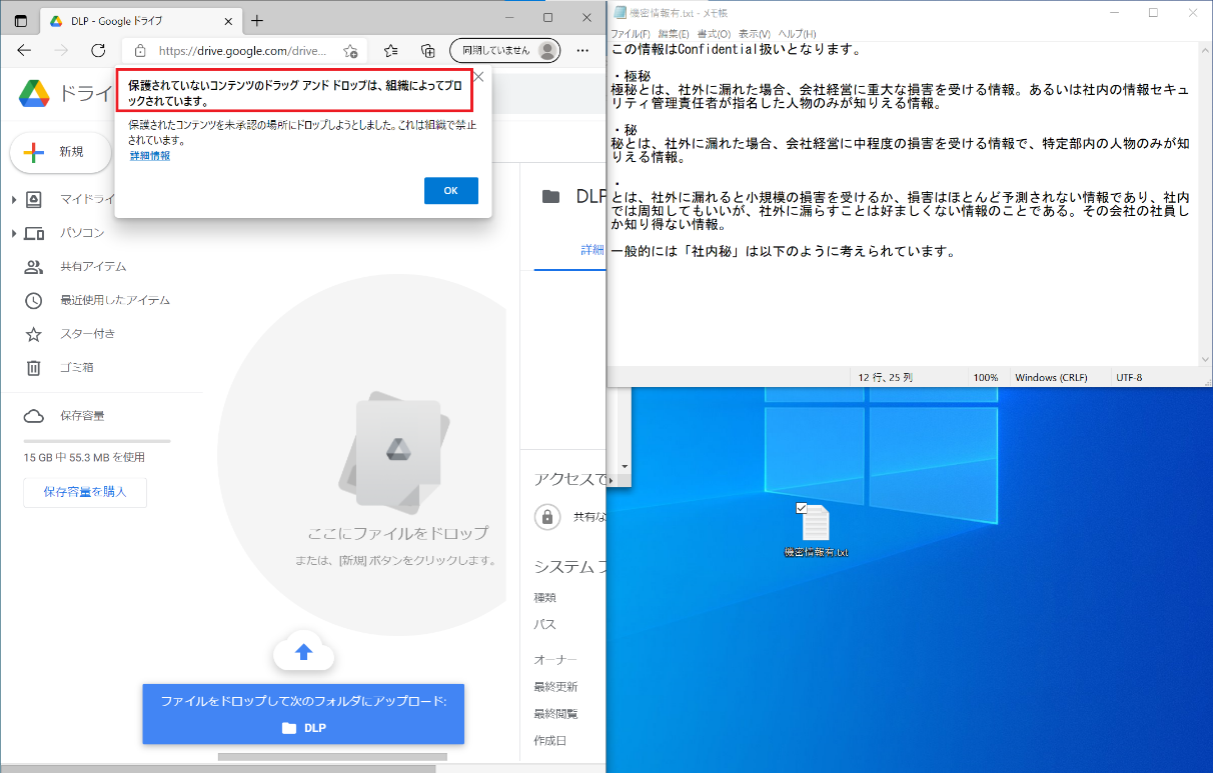Click the Google Drive logo
Screen dimensions: 1216x776
coord(34,93)
